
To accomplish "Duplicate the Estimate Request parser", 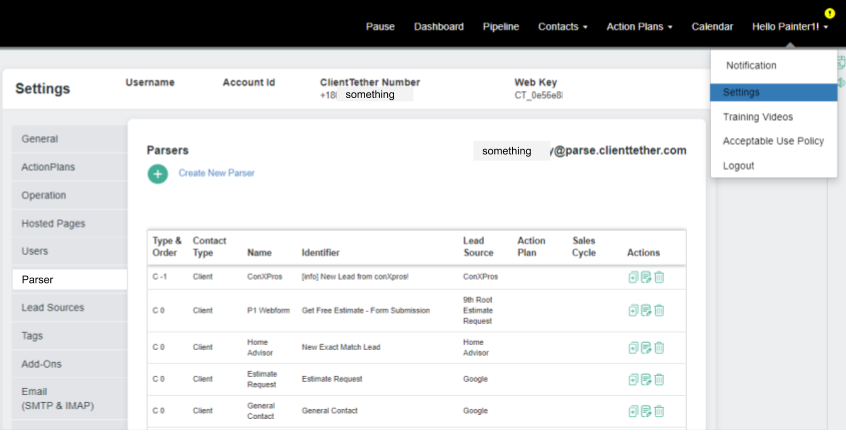I will point(633,380).
